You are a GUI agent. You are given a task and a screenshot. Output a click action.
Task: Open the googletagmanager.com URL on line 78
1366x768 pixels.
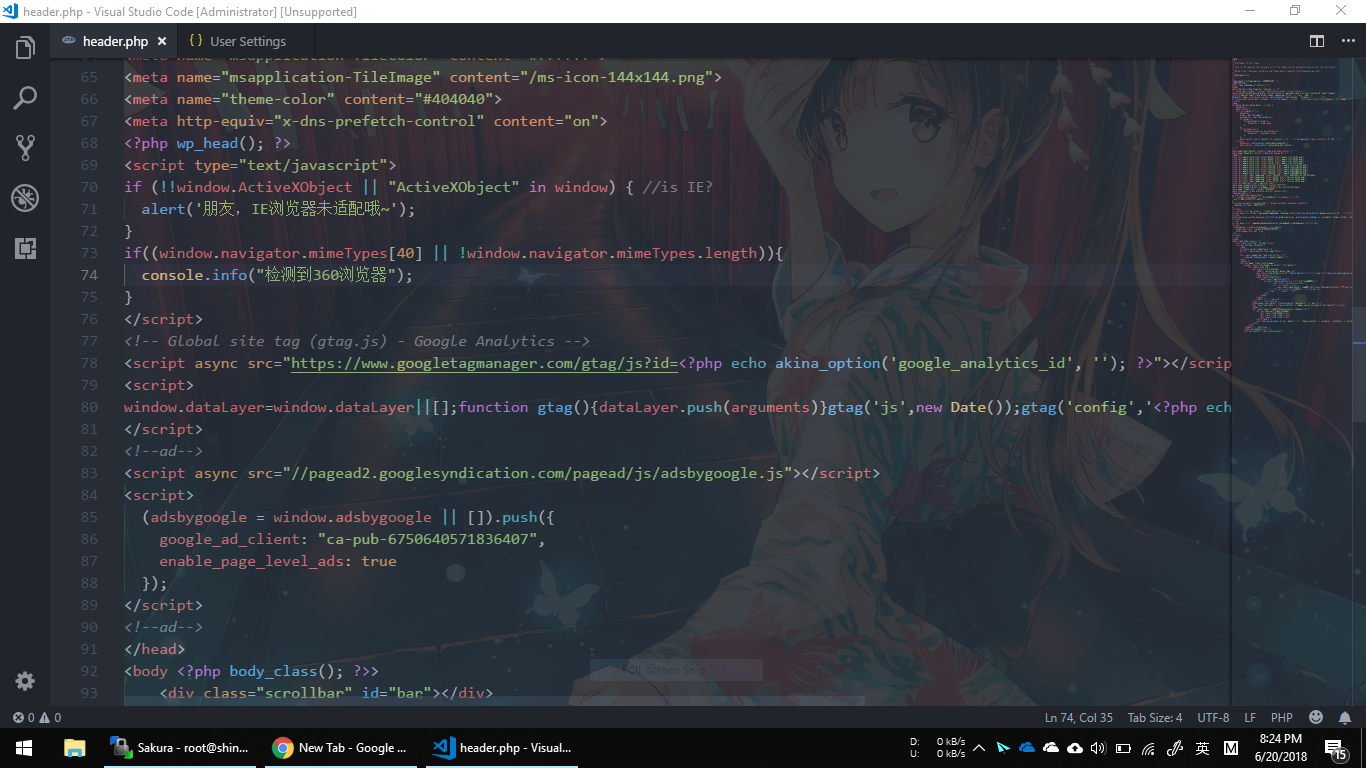click(x=485, y=363)
